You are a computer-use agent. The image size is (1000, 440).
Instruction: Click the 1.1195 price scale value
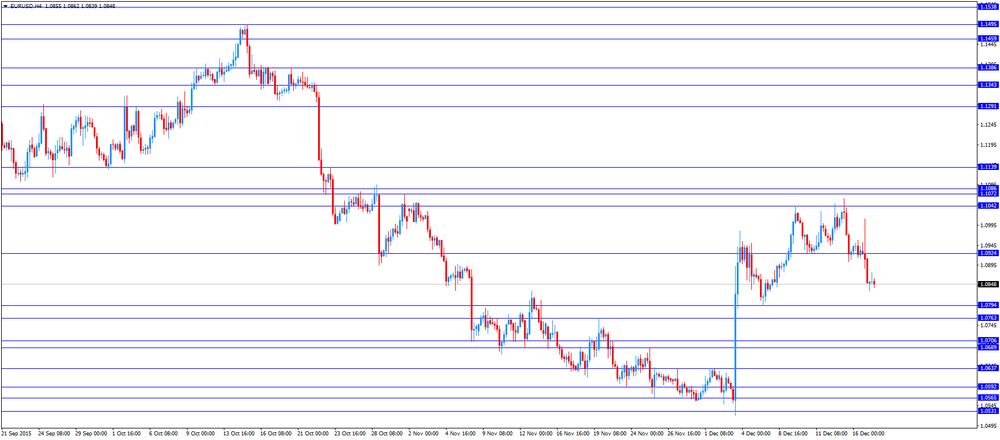(988, 145)
